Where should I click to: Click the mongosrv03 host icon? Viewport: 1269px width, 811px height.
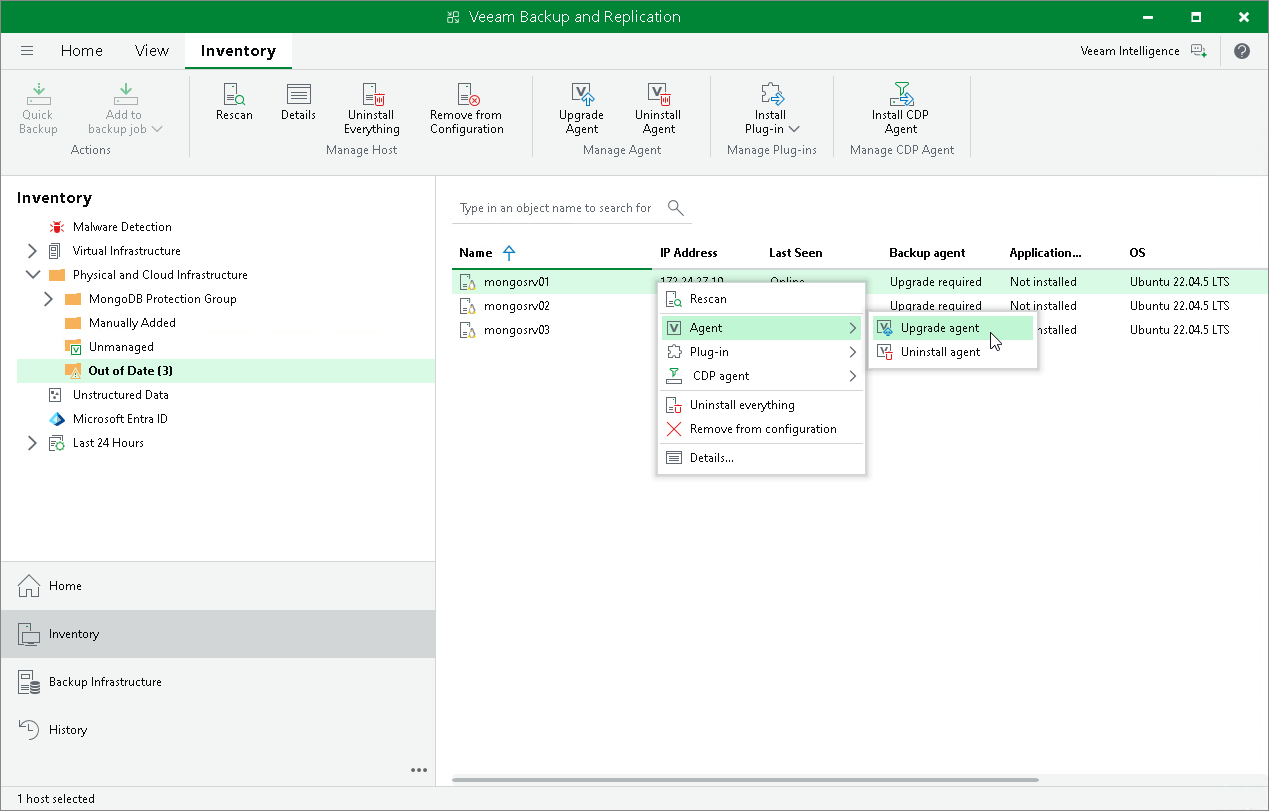(467, 330)
